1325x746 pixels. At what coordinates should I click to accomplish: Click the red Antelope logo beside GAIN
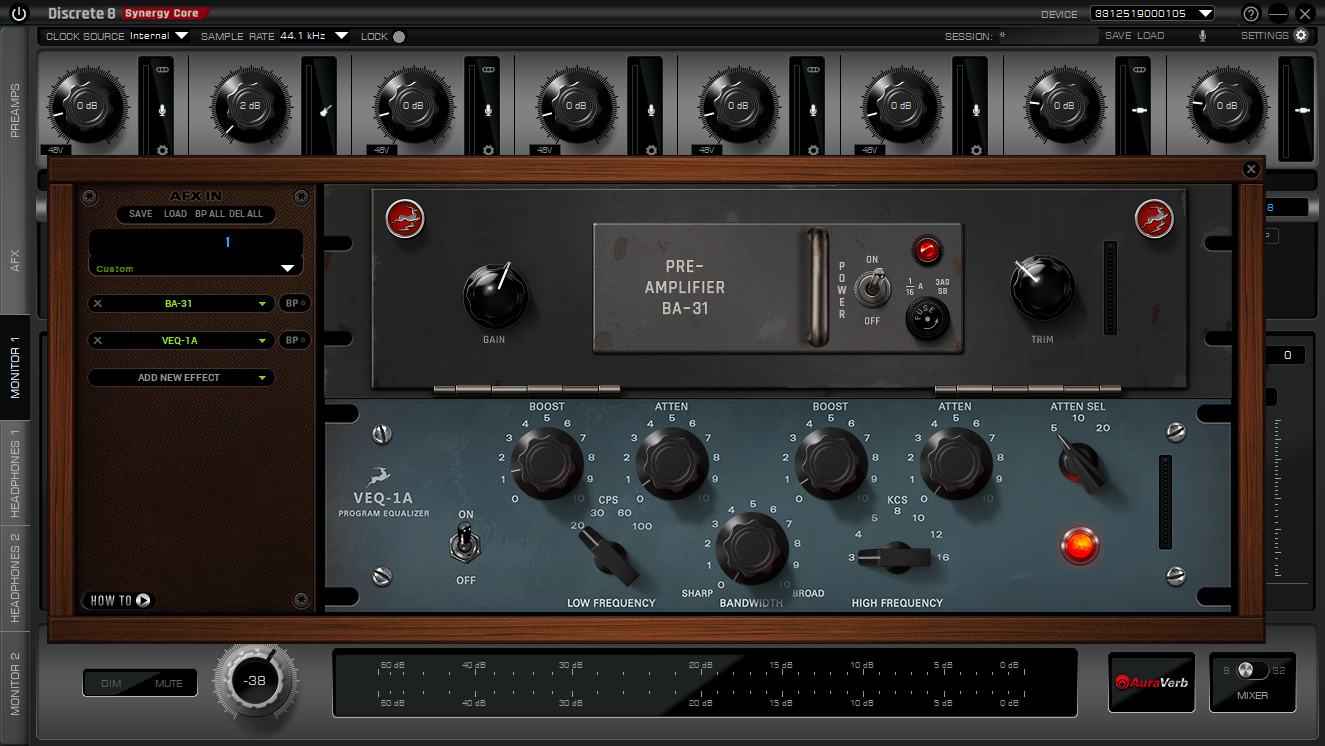[405, 218]
